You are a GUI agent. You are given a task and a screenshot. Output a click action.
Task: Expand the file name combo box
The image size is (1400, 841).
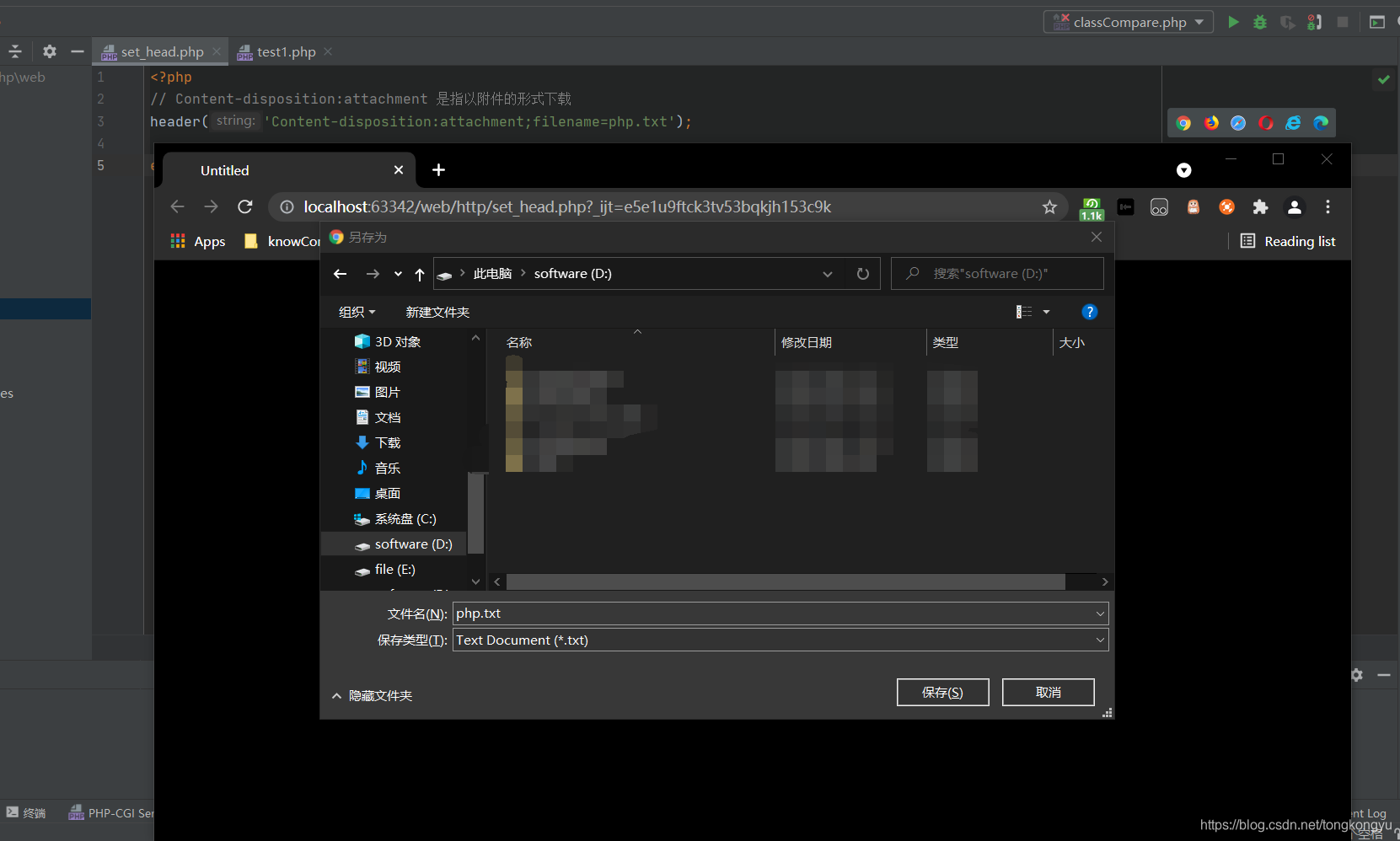coord(1100,613)
